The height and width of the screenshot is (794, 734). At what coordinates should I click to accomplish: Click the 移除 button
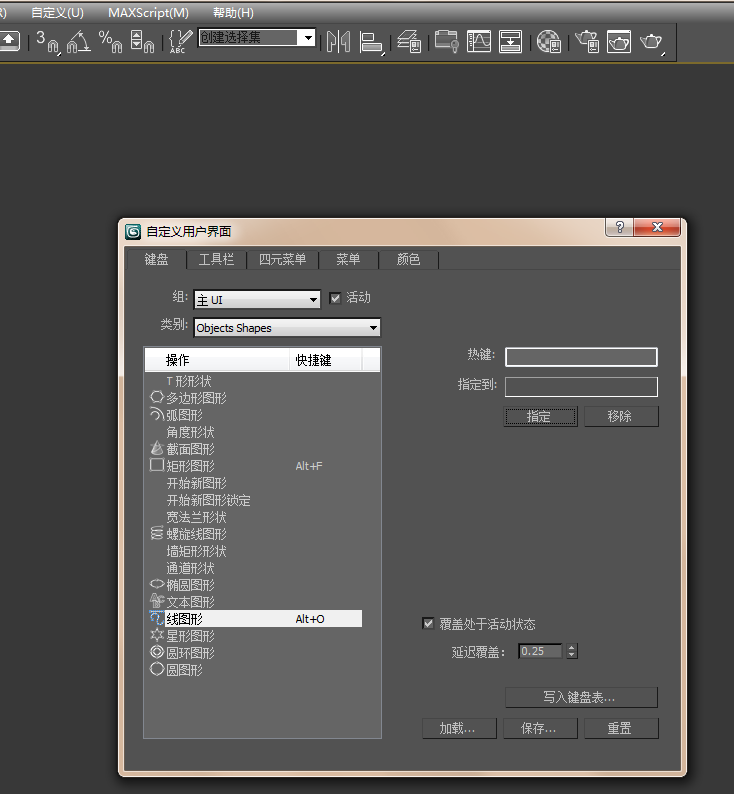[621, 416]
